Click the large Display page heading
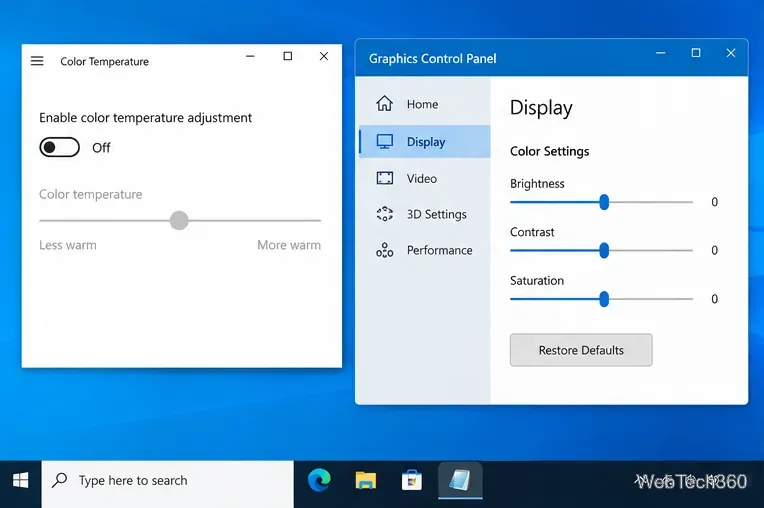Viewport: 764px width, 508px height. (x=541, y=108)
